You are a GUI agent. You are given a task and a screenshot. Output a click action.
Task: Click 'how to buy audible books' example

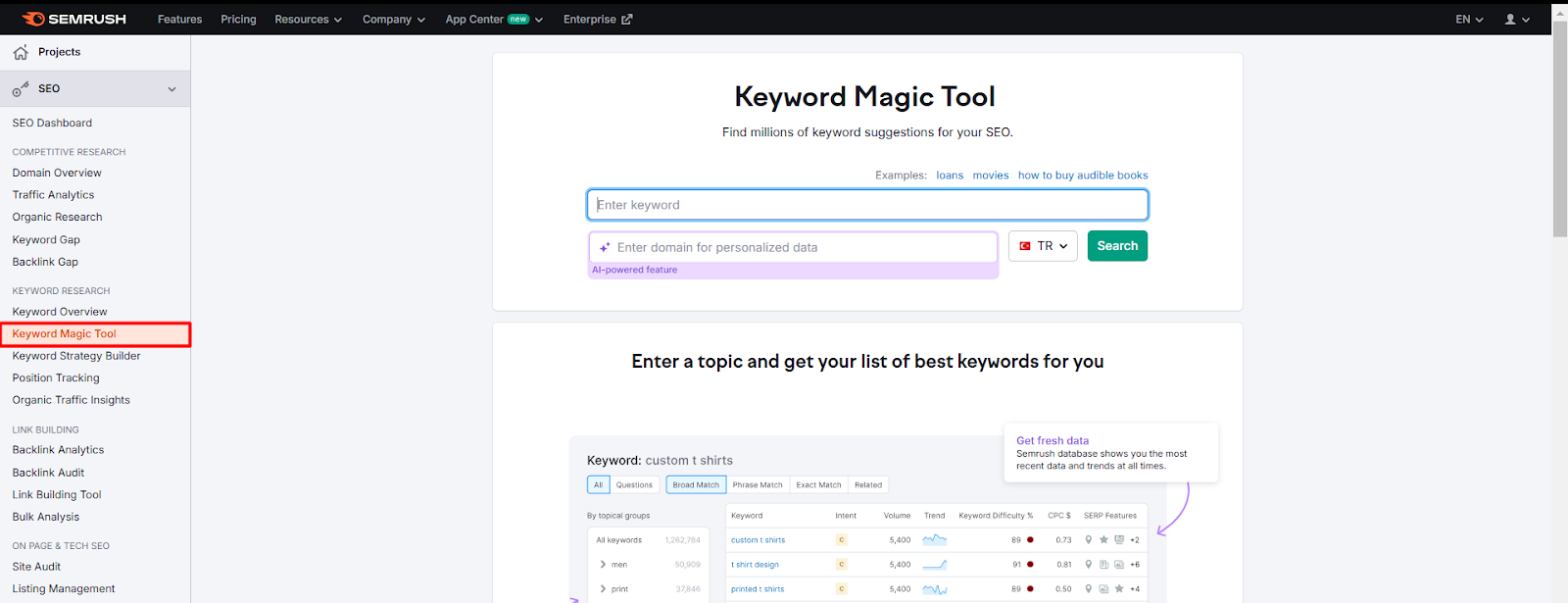(x=1083, y=176)
